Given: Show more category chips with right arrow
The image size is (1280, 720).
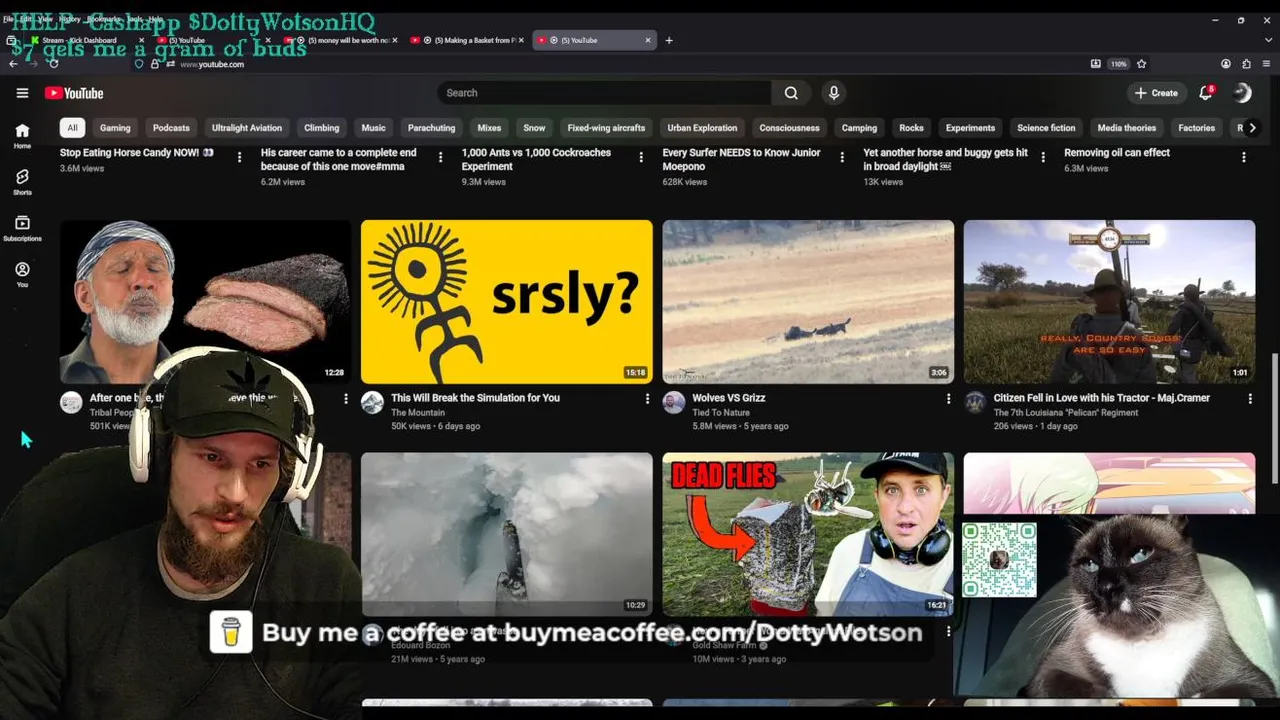Looking at the screenshot, I should tap(1252, 128).
